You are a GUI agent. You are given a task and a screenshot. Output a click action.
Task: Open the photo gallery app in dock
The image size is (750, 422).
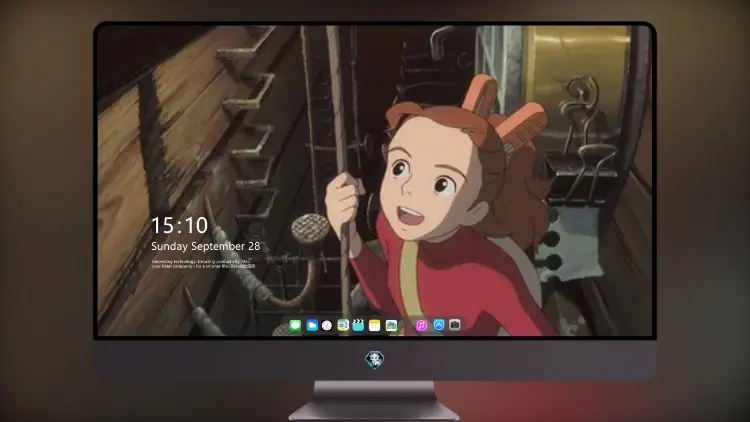[x=391, y=325]
